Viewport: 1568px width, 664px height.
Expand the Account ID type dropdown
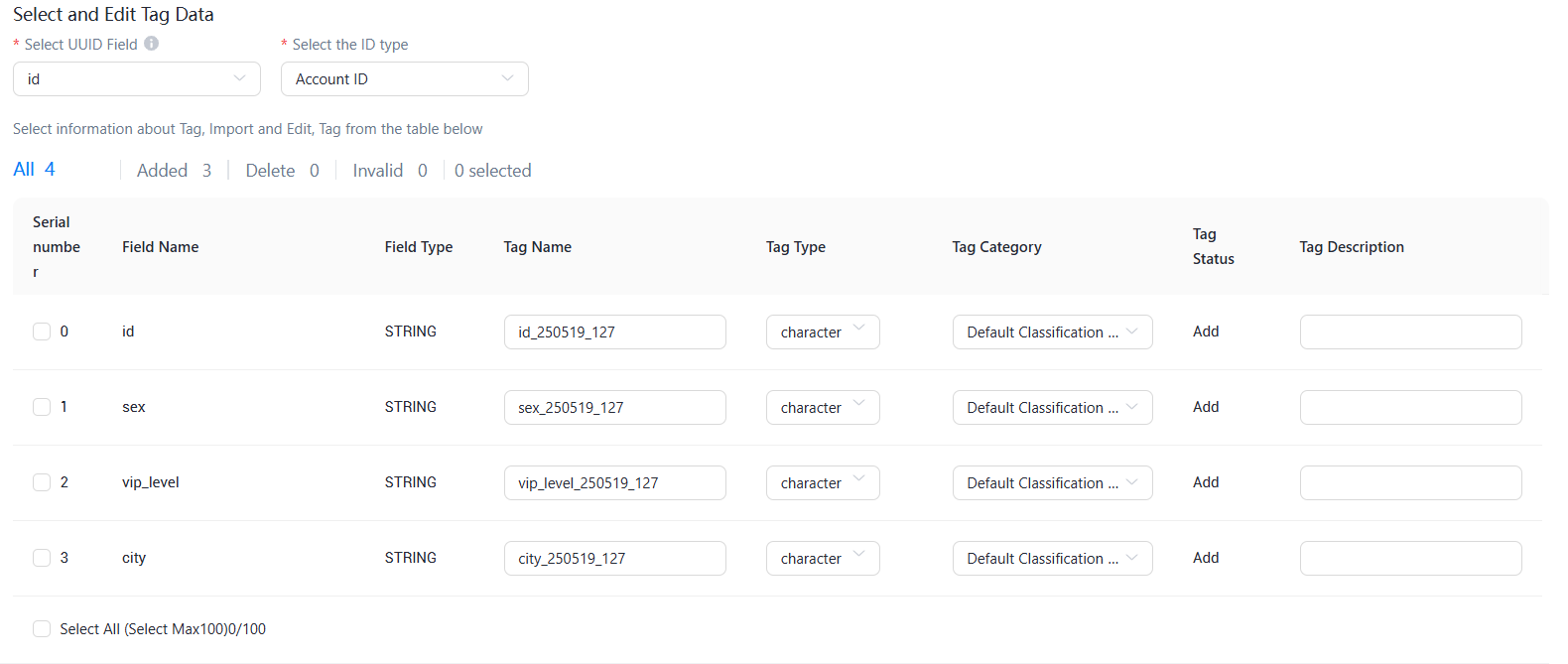(405, 79)
